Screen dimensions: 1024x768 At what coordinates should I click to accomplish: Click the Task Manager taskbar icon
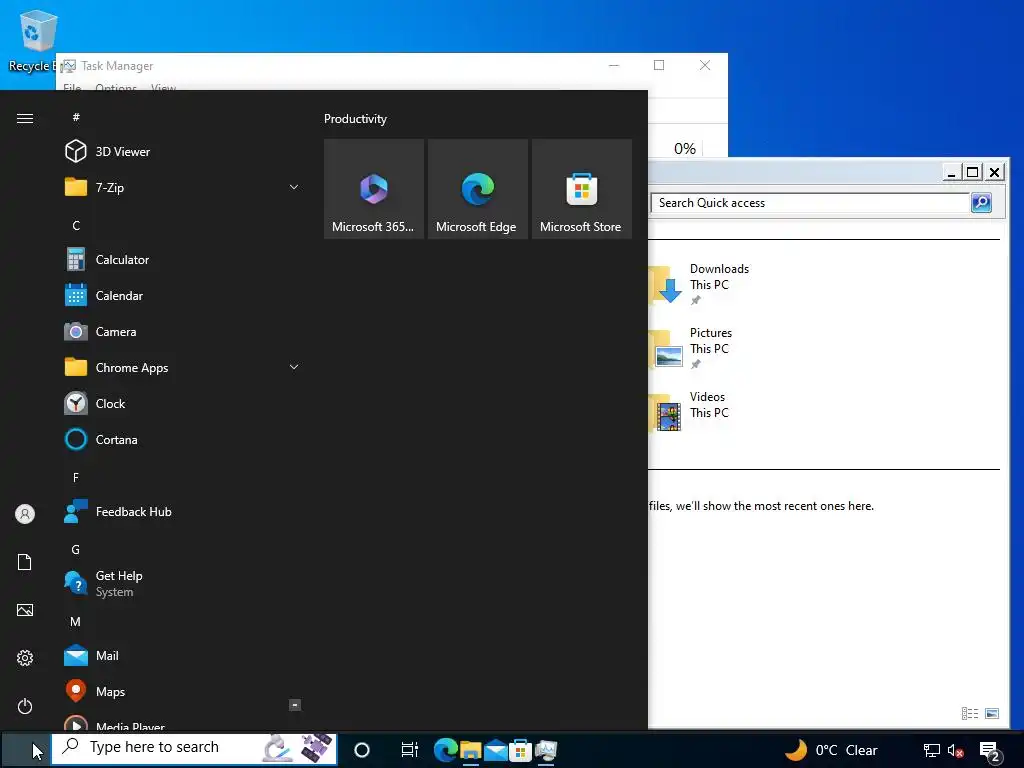tap(546, 750)
